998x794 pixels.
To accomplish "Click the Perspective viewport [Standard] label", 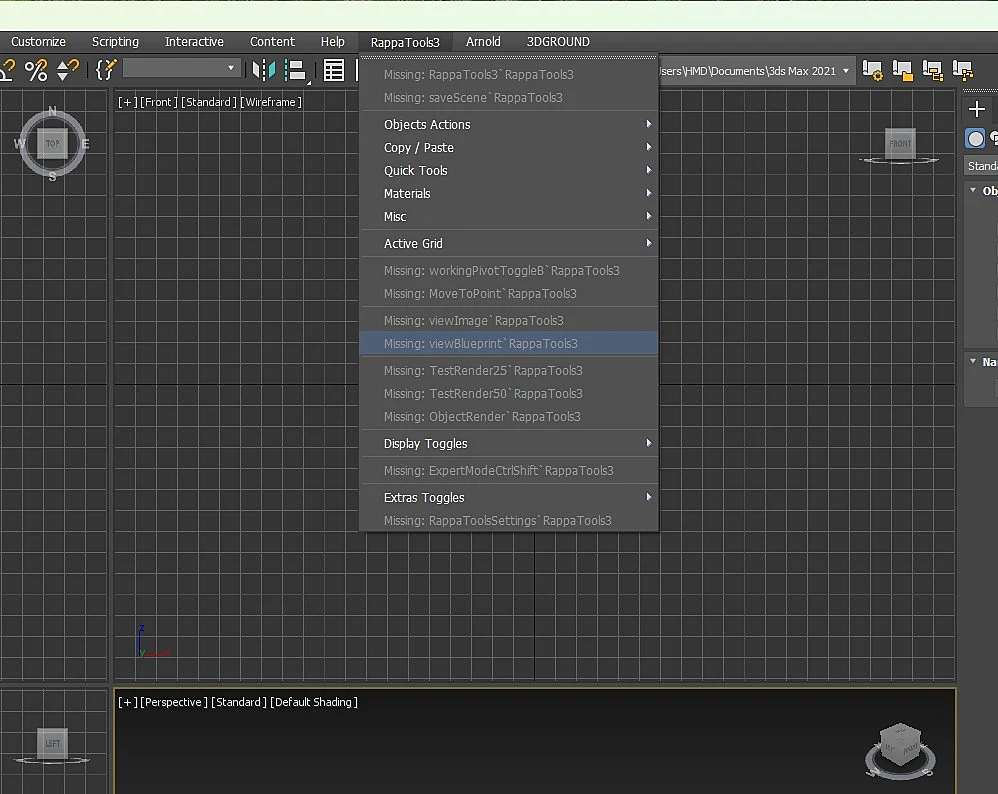I will (x=239, y=702).
